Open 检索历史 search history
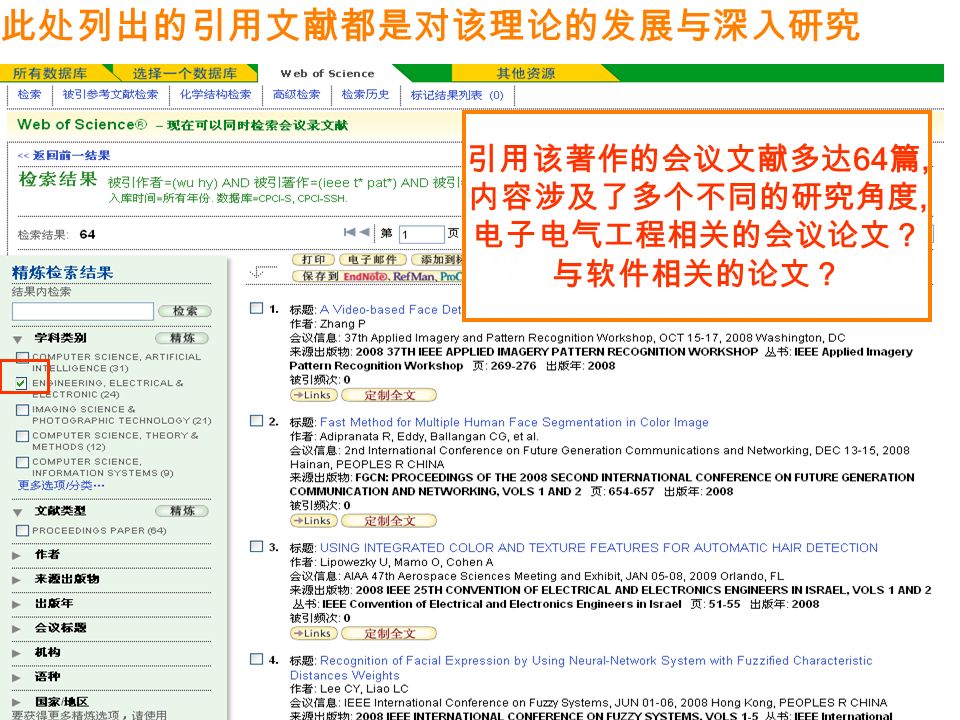This screenshot has height=720, width=960. coord(366,94)
